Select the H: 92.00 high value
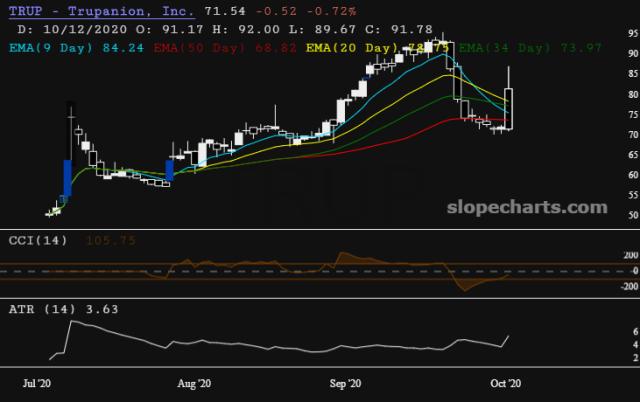 [x=246, y=29]
